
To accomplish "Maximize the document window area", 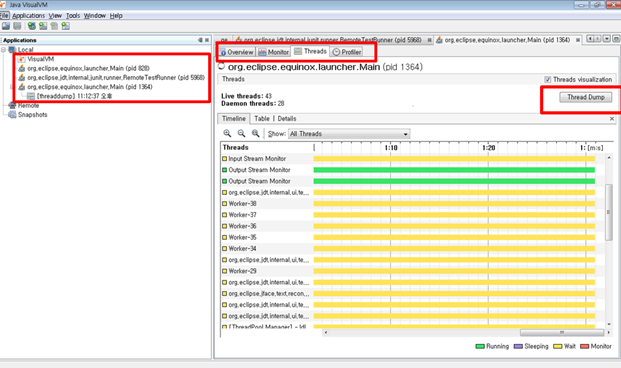I will click(616, 39).
